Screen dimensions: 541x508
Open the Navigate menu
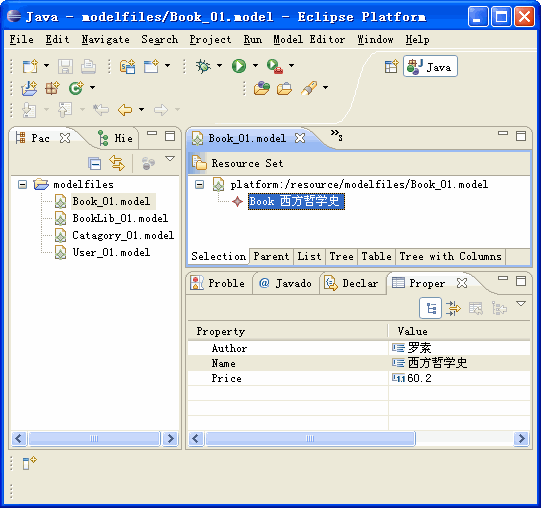(106, 40)
